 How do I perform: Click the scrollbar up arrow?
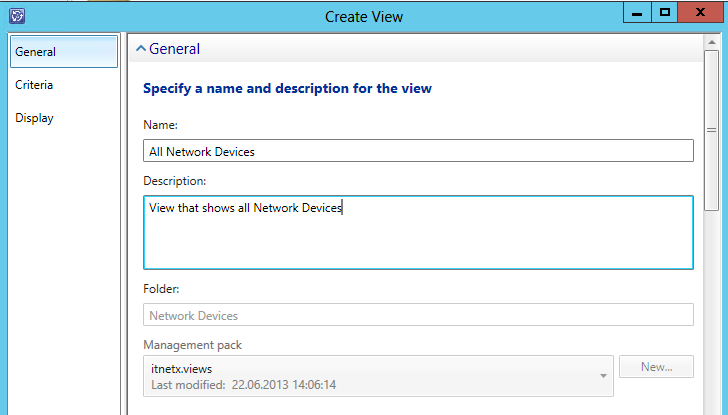coord(711,44)
